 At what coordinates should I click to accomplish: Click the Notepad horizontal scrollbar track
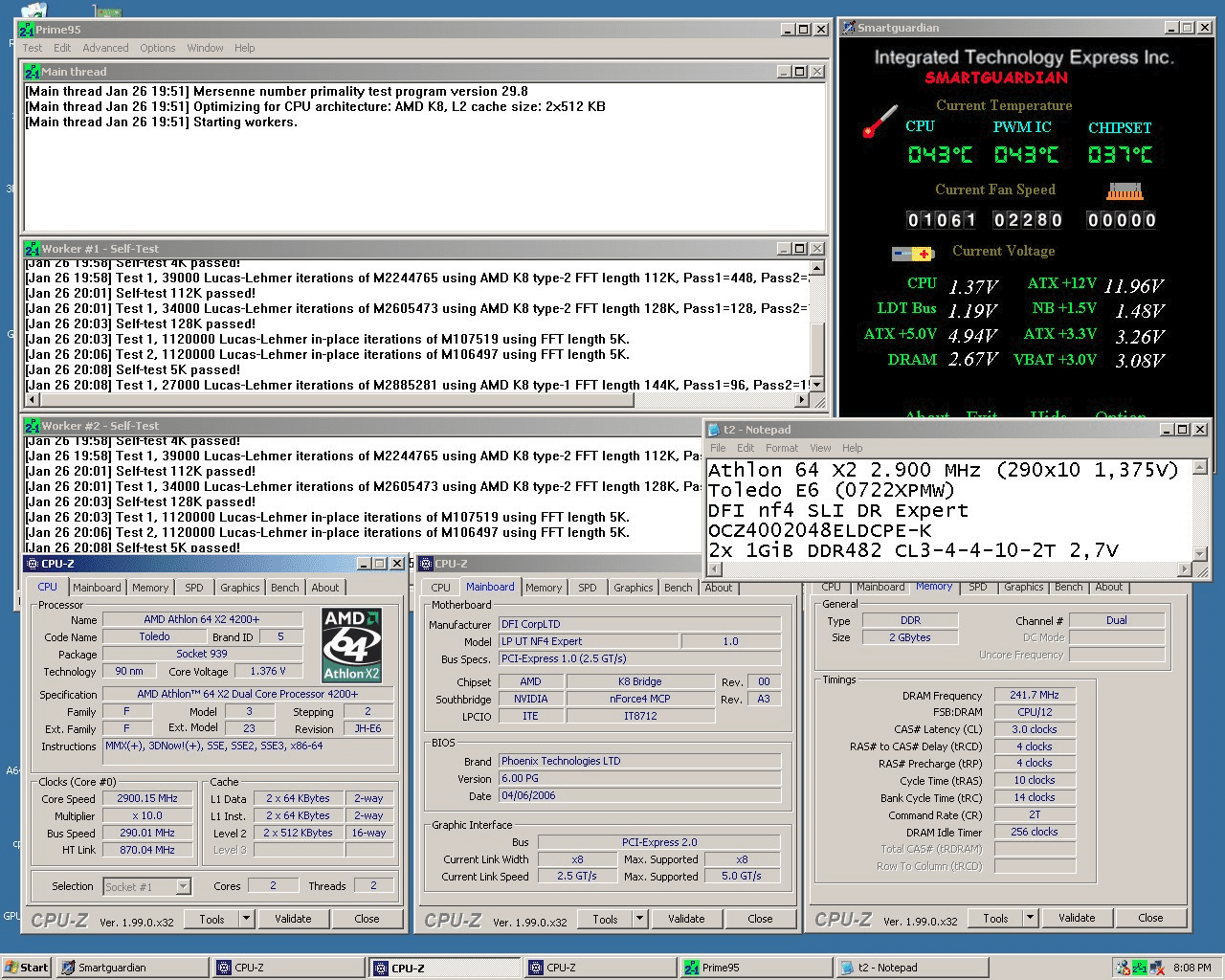(x=949, y=569)
